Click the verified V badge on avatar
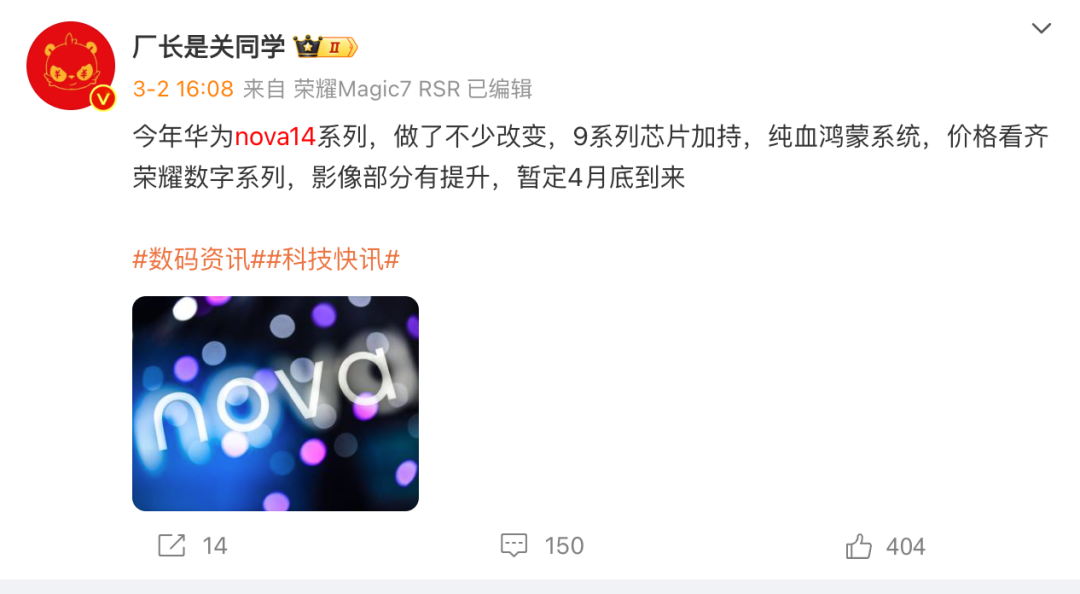This screenshot has height=594, width=1080. coord(103,99)
